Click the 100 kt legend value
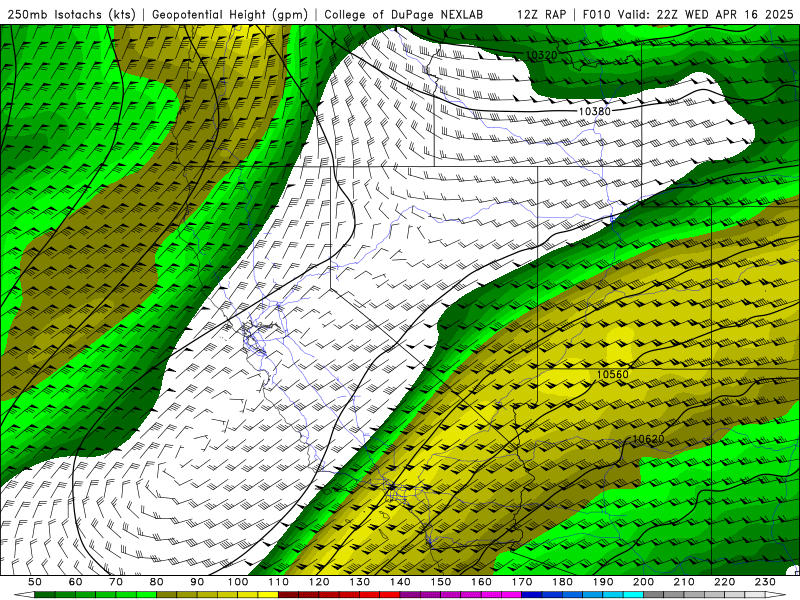800x600 pixels. [238, 582]
